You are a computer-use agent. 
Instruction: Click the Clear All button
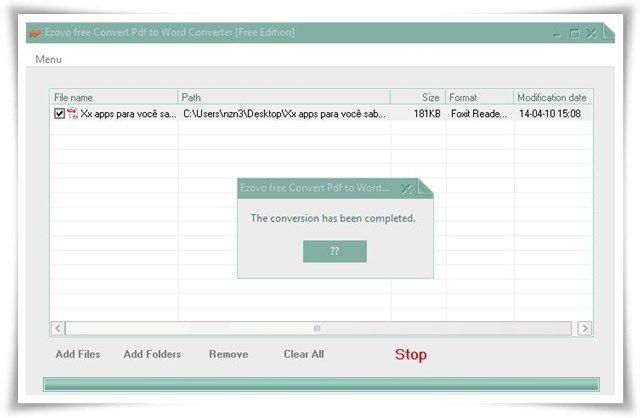[x=304, y=354]
